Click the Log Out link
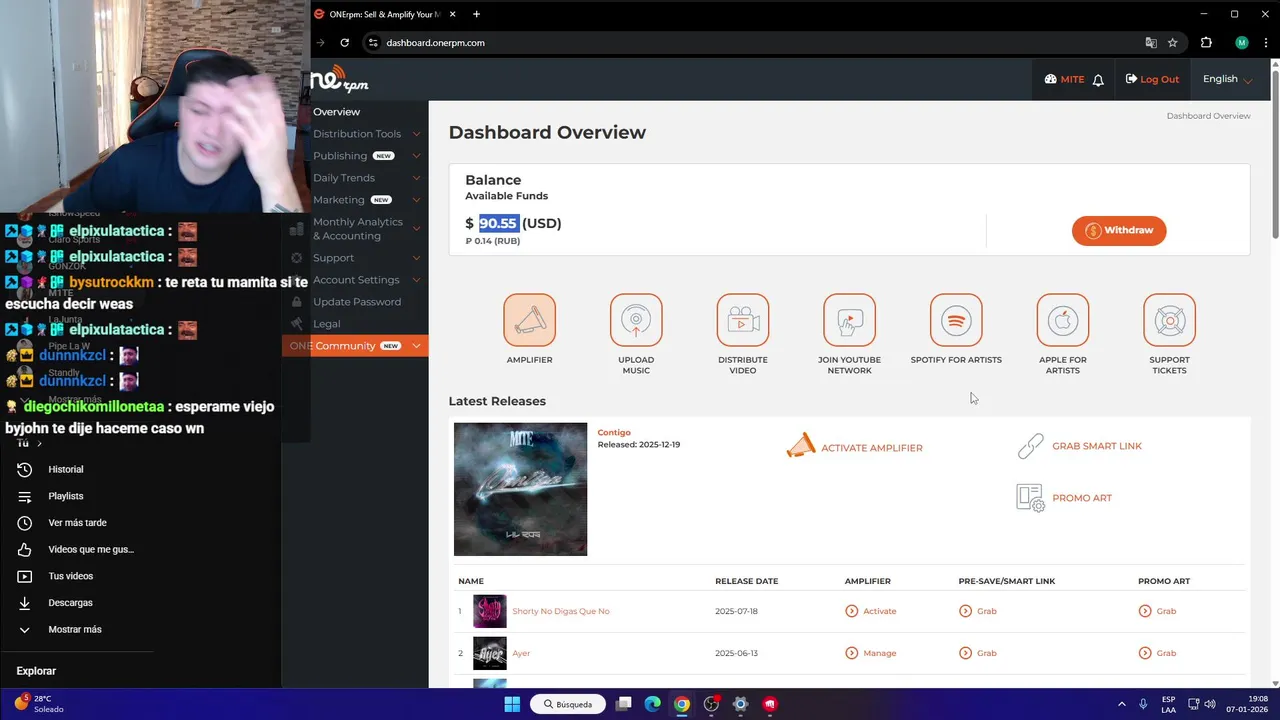This screenshot has width=1280, height=720. coord(1152,79)
